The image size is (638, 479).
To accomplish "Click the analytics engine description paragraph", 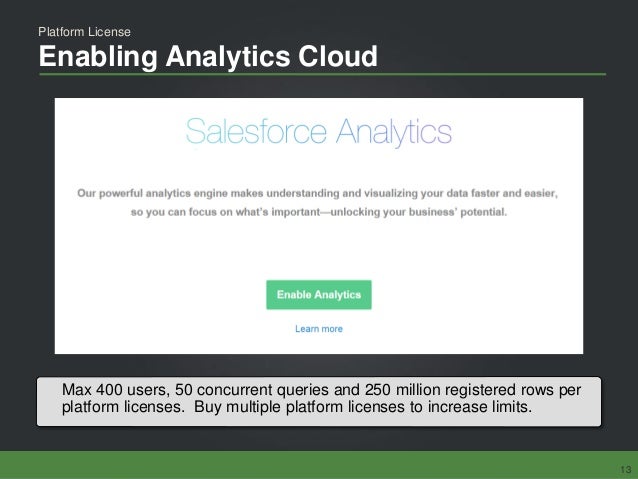I will coord(318,202).
